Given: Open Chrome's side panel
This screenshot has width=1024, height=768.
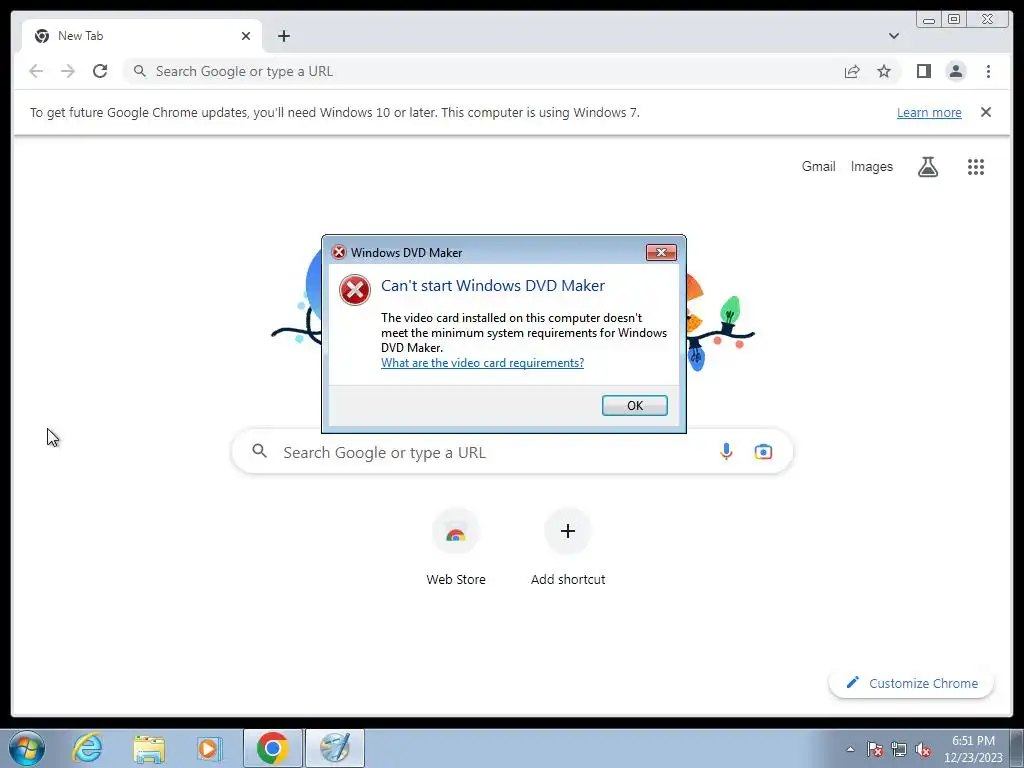Looking at the screenshot, I should [923, 71].
